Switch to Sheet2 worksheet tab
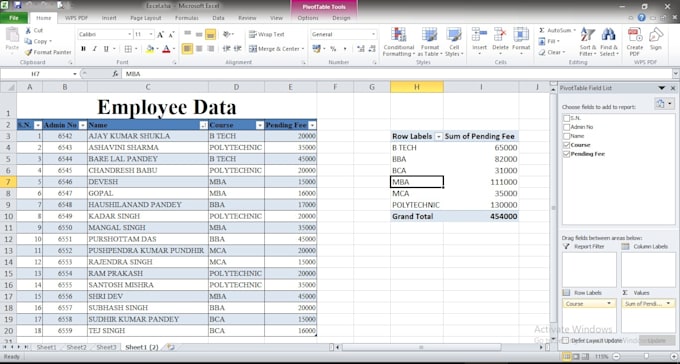 (76, 347)
